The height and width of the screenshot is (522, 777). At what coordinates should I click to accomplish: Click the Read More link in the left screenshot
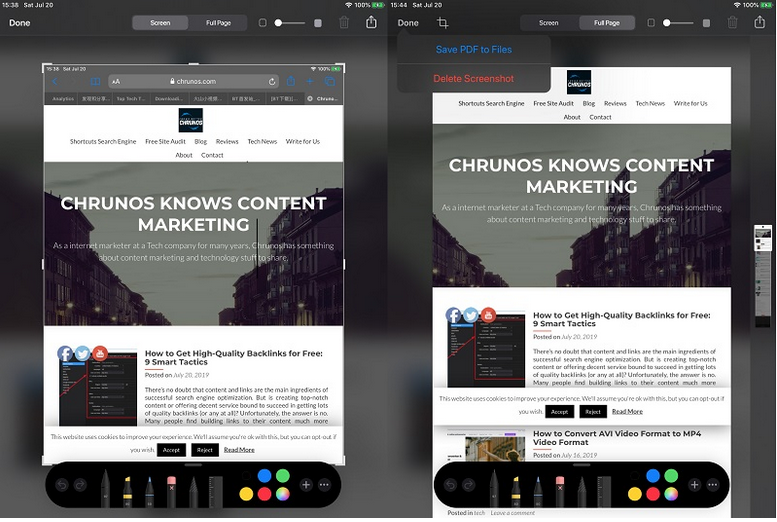click(x=239, y=450)
